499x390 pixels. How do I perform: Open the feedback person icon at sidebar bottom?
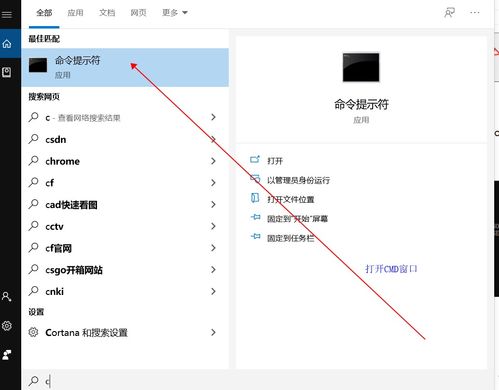(x=7, y=355)
